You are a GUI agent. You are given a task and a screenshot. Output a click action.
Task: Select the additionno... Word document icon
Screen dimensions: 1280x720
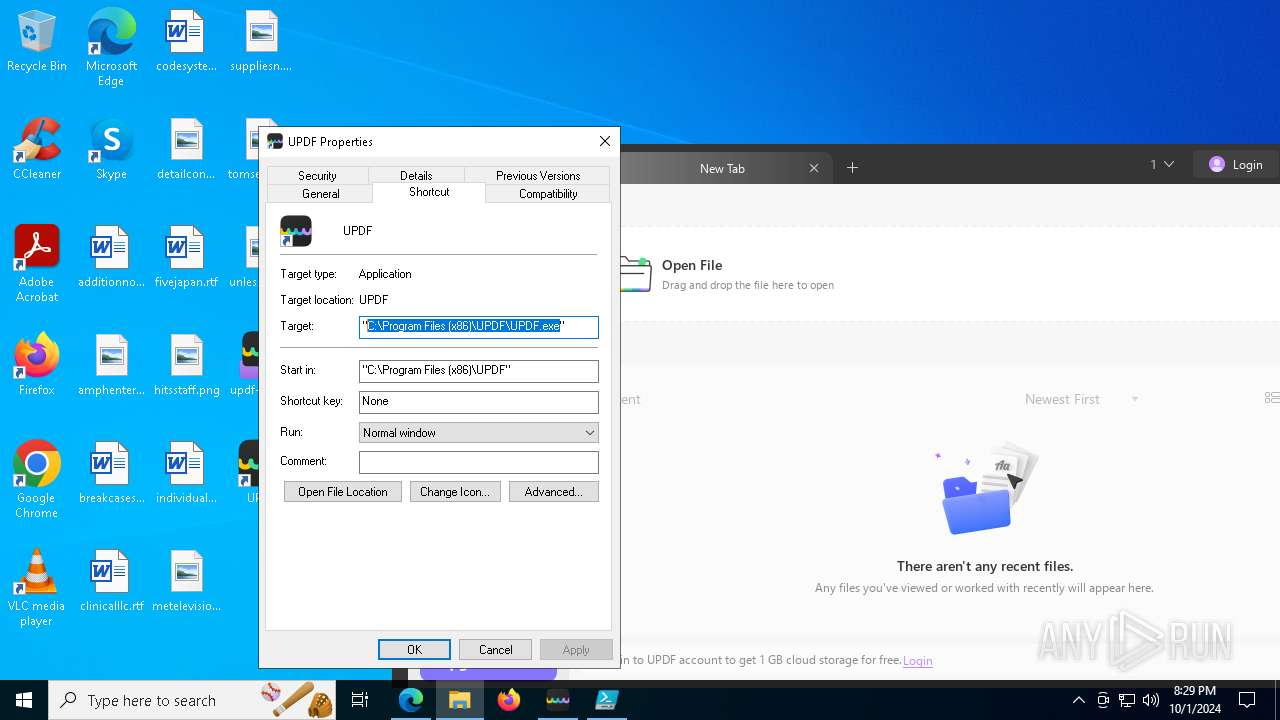point(111,258)
